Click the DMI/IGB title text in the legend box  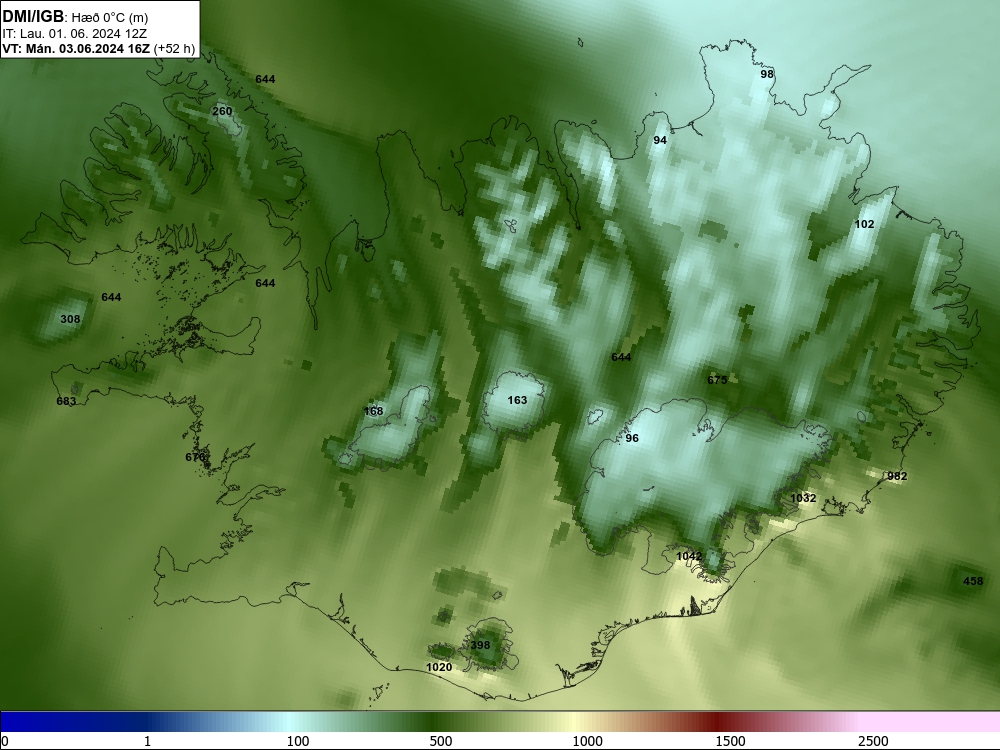tap(33, 17)
